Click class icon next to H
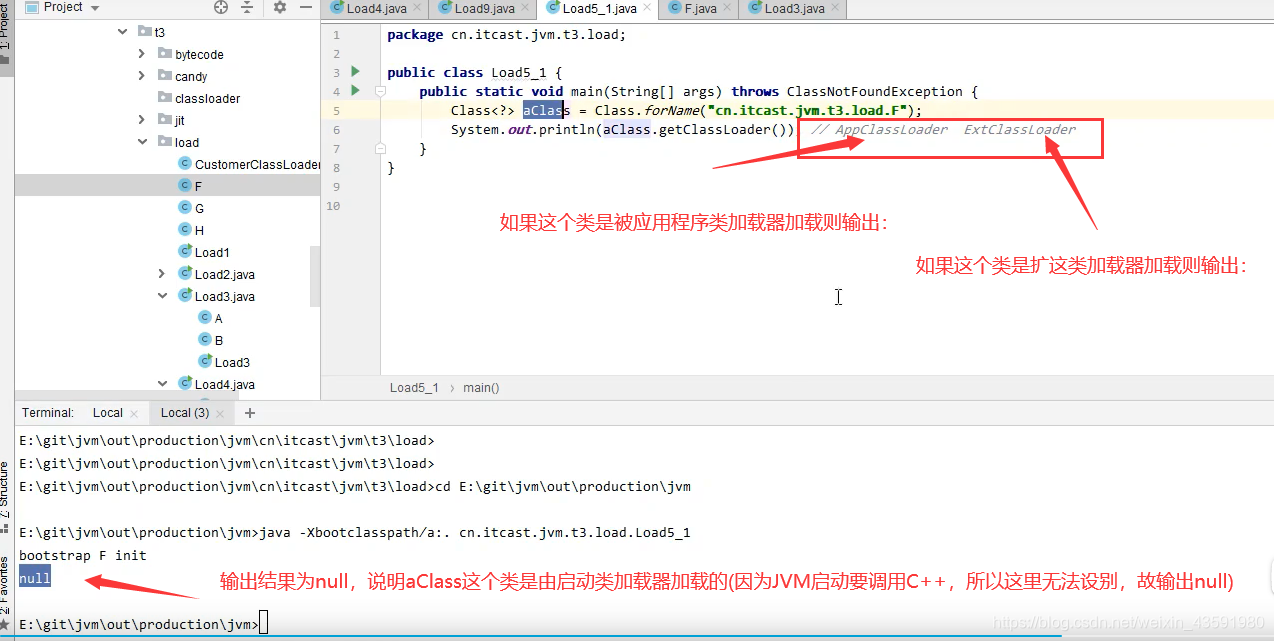Image resolution: width=1274 pixels, height=641 pixels. pyautogui.click(x=185, y=230)
